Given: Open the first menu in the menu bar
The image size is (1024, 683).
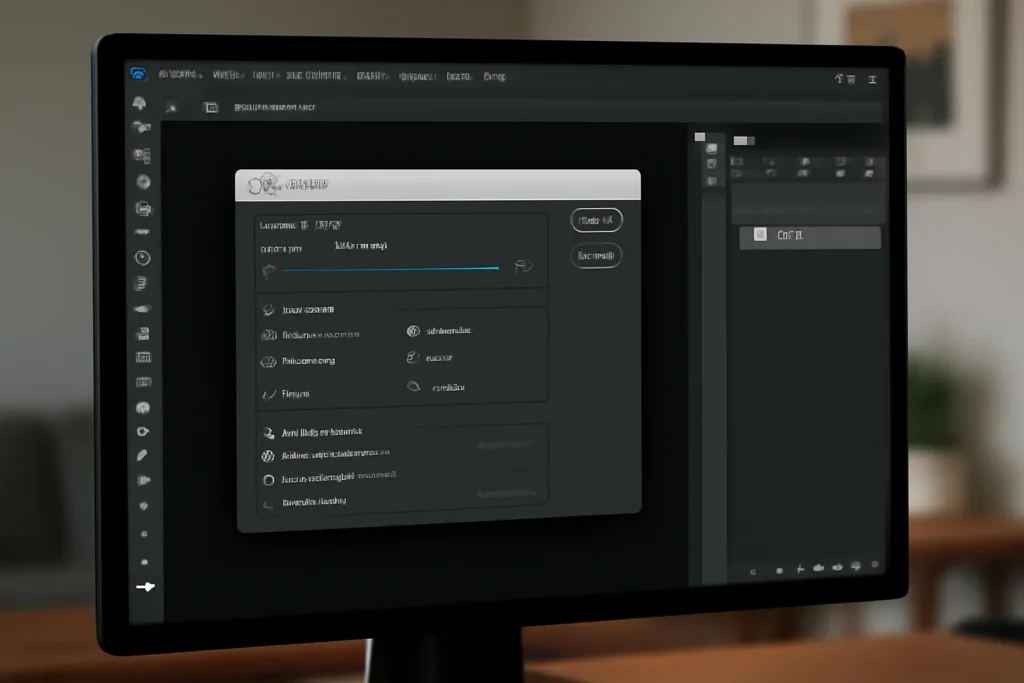Looking at the screenshot, I should pos(180,75).
